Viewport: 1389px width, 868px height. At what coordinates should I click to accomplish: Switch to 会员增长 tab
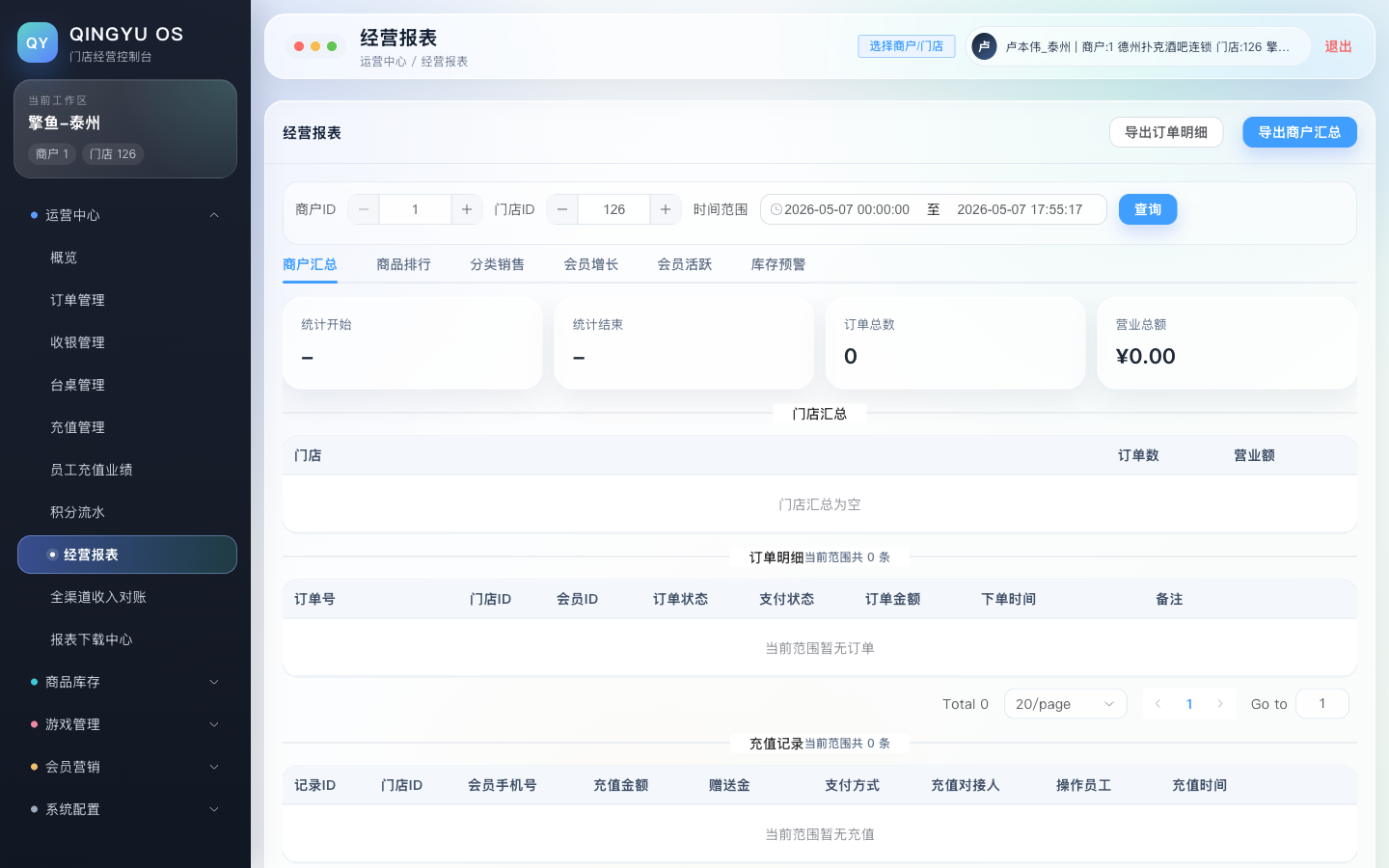(590, 264)
